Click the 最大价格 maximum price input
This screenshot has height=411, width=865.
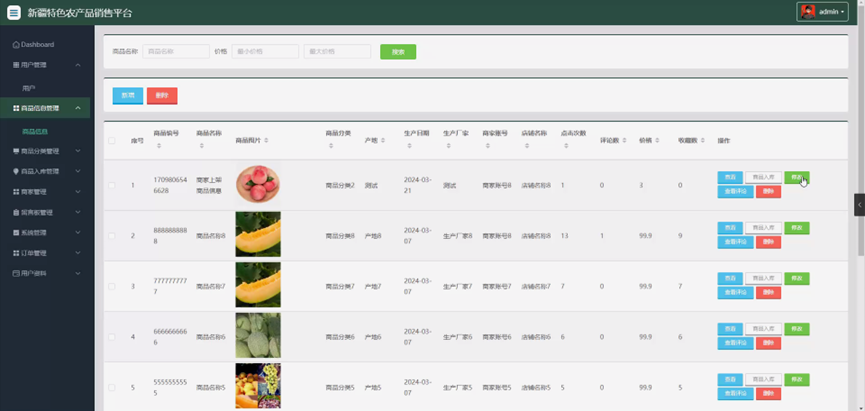coord(337,51)
